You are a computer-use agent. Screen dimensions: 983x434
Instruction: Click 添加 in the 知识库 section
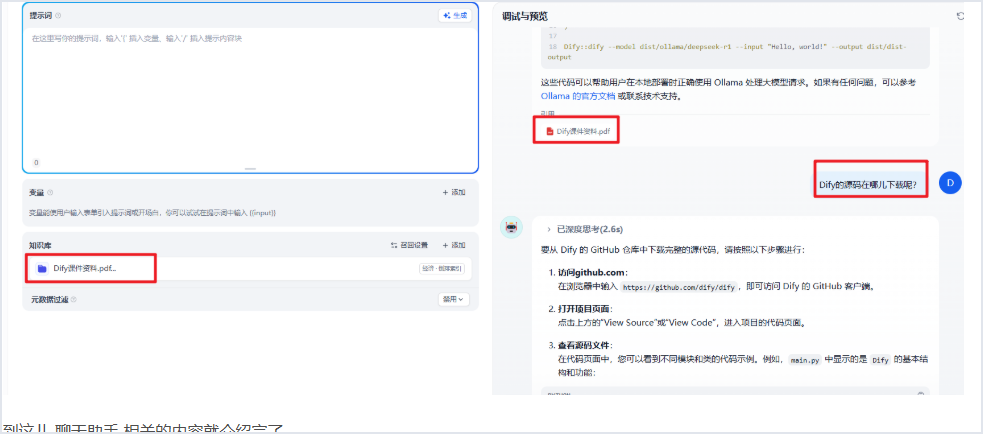454,245
